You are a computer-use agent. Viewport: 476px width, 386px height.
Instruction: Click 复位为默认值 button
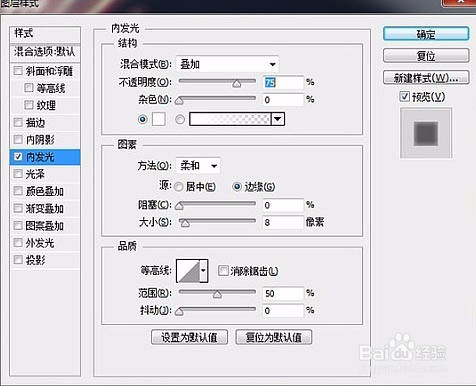(x=274, y=337)
